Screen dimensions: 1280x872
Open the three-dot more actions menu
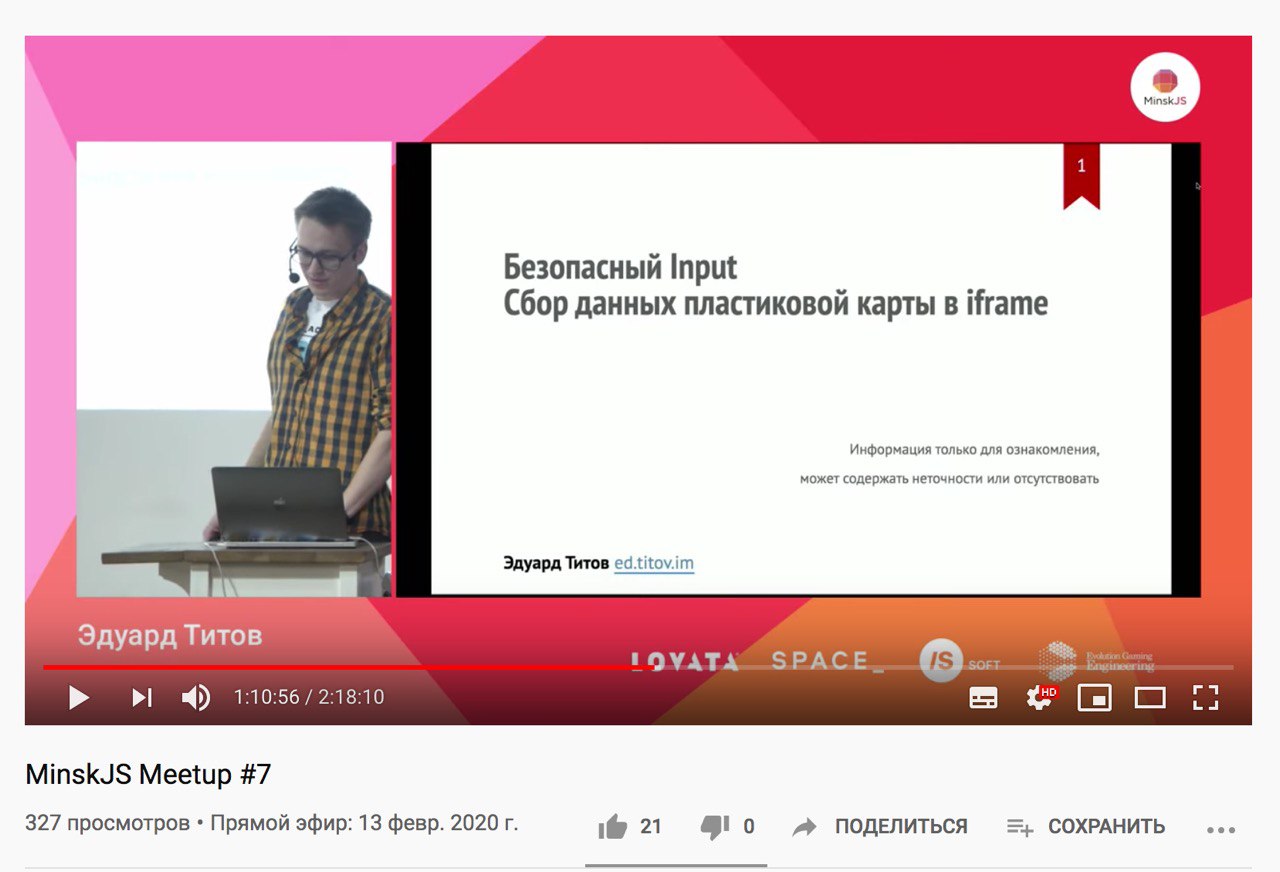(x=1222, y=829)
